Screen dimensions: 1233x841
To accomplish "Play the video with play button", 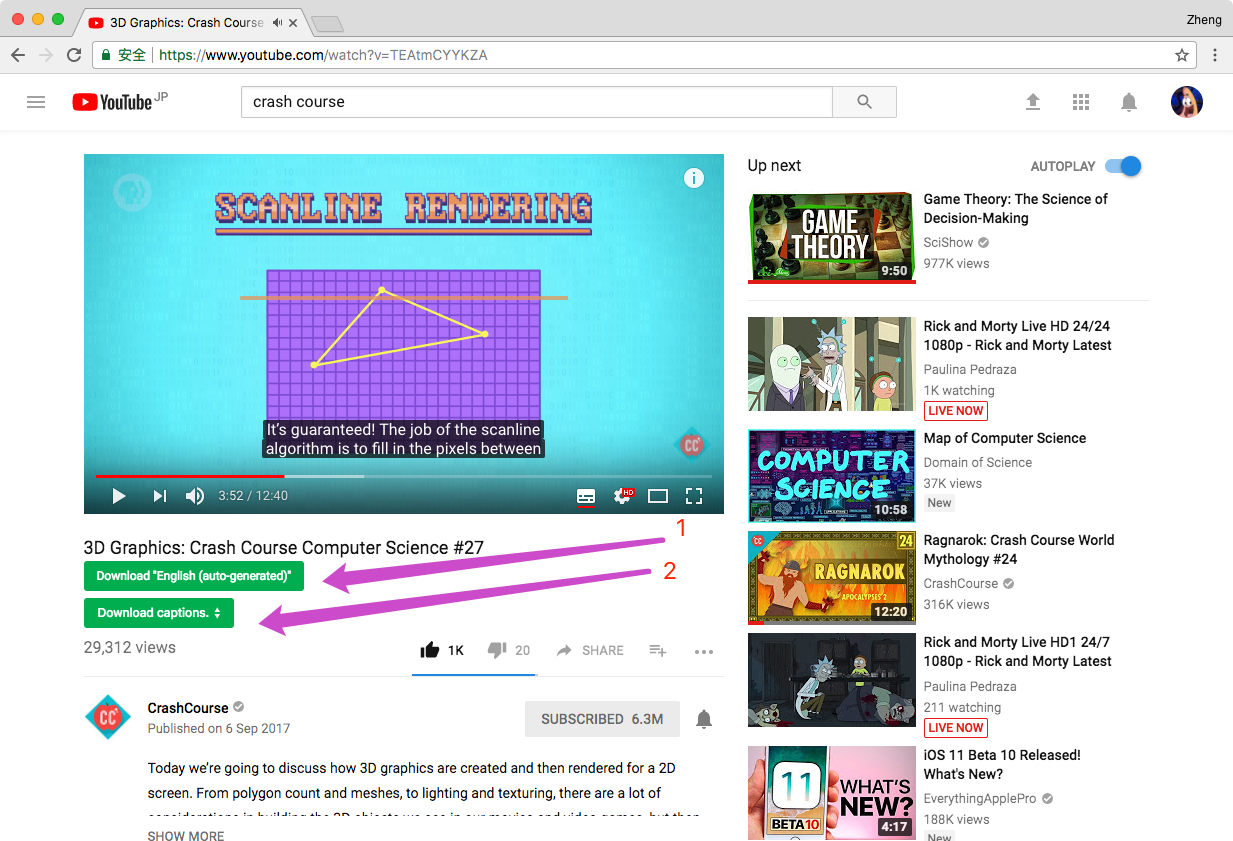I will [118, 496].
